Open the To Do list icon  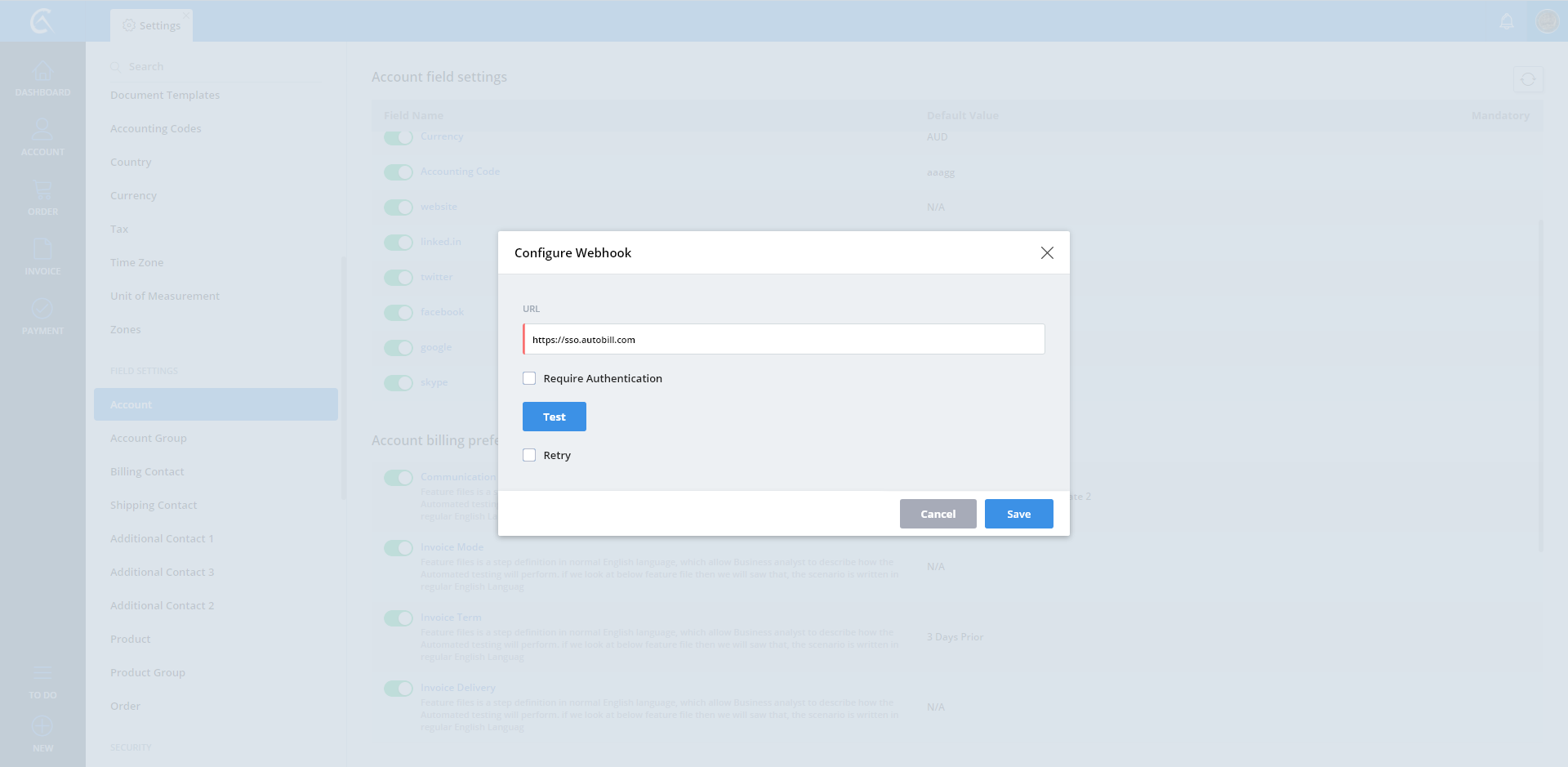(42, 674)
